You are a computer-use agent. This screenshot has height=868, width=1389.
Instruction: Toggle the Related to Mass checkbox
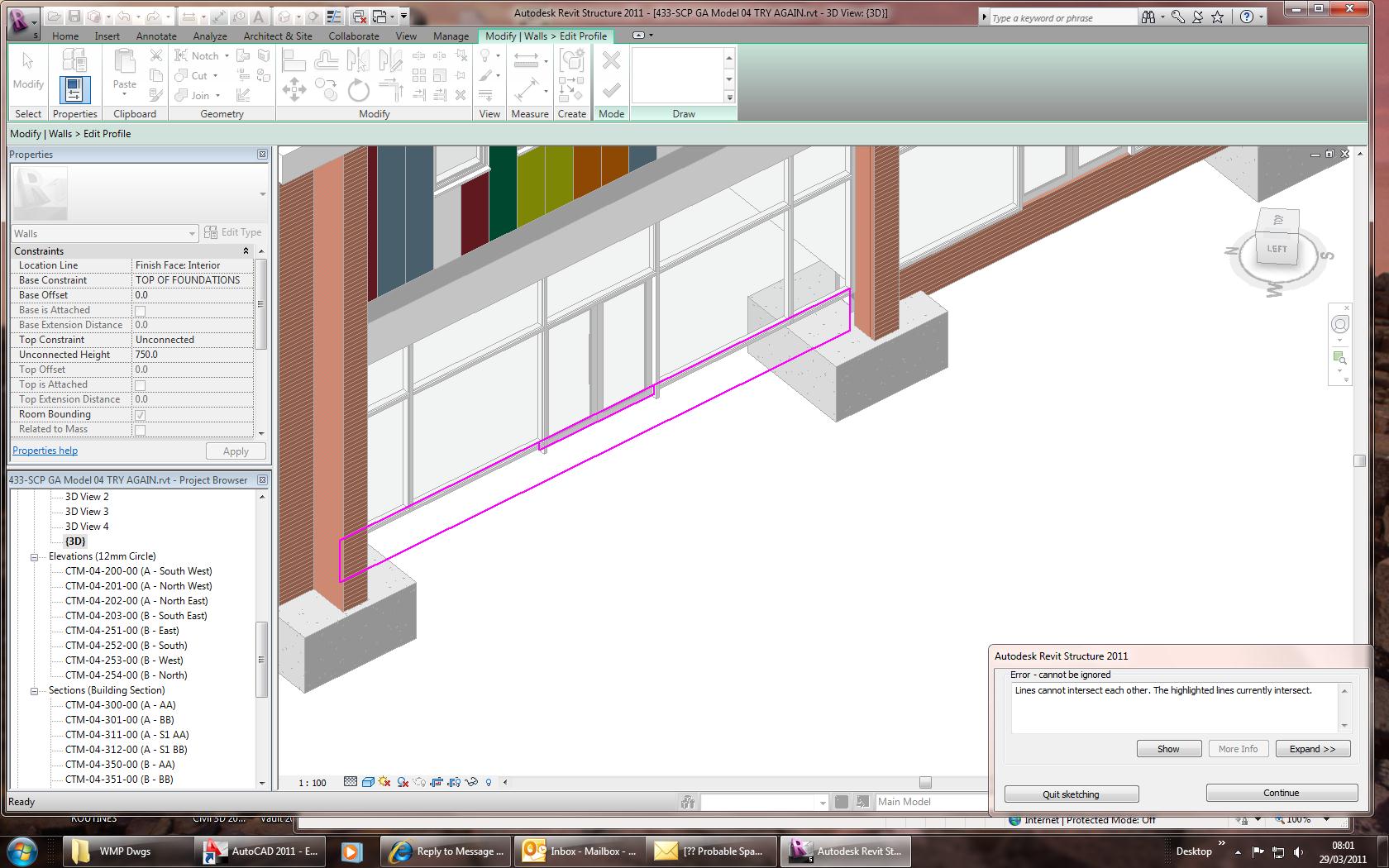[x=140, y=430]
